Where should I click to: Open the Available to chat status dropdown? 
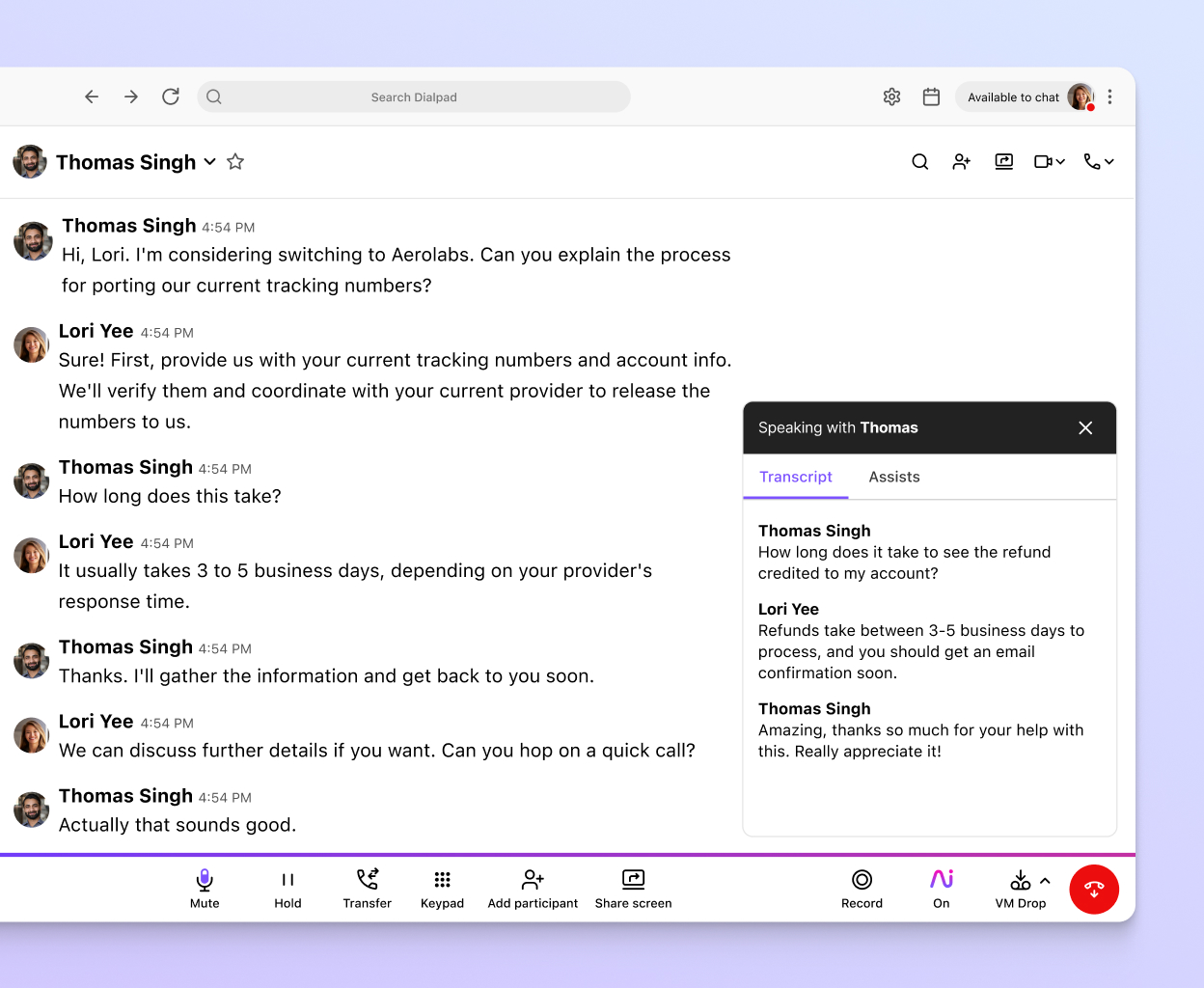pos(1013,96)
